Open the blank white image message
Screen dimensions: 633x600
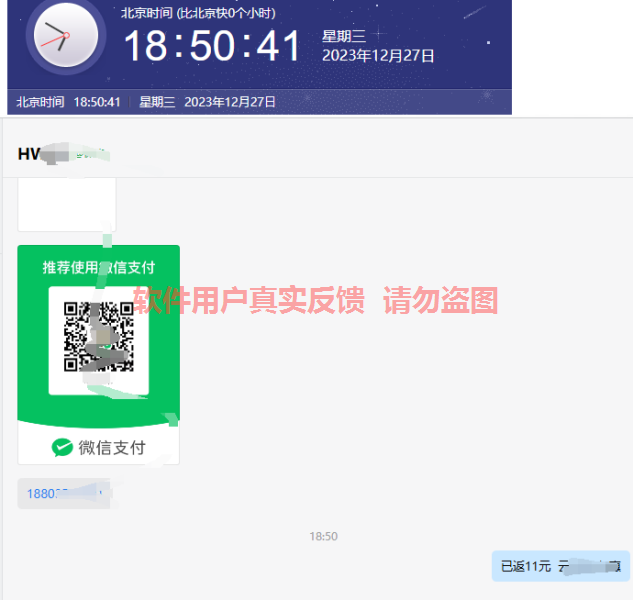tap(67, 205)
